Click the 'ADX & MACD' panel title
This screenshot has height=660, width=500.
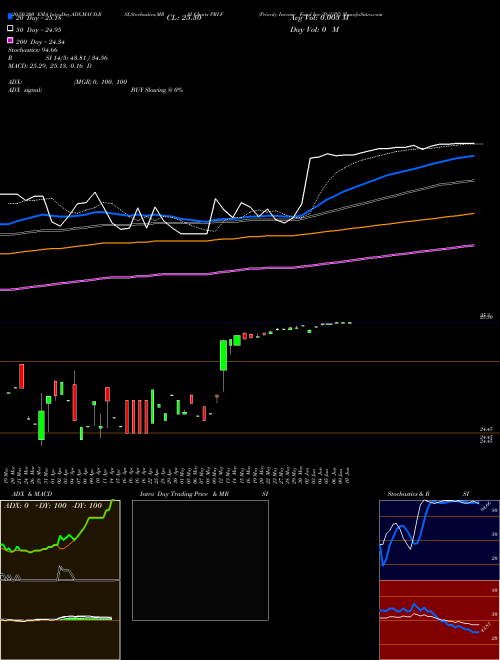pos(32,494)
